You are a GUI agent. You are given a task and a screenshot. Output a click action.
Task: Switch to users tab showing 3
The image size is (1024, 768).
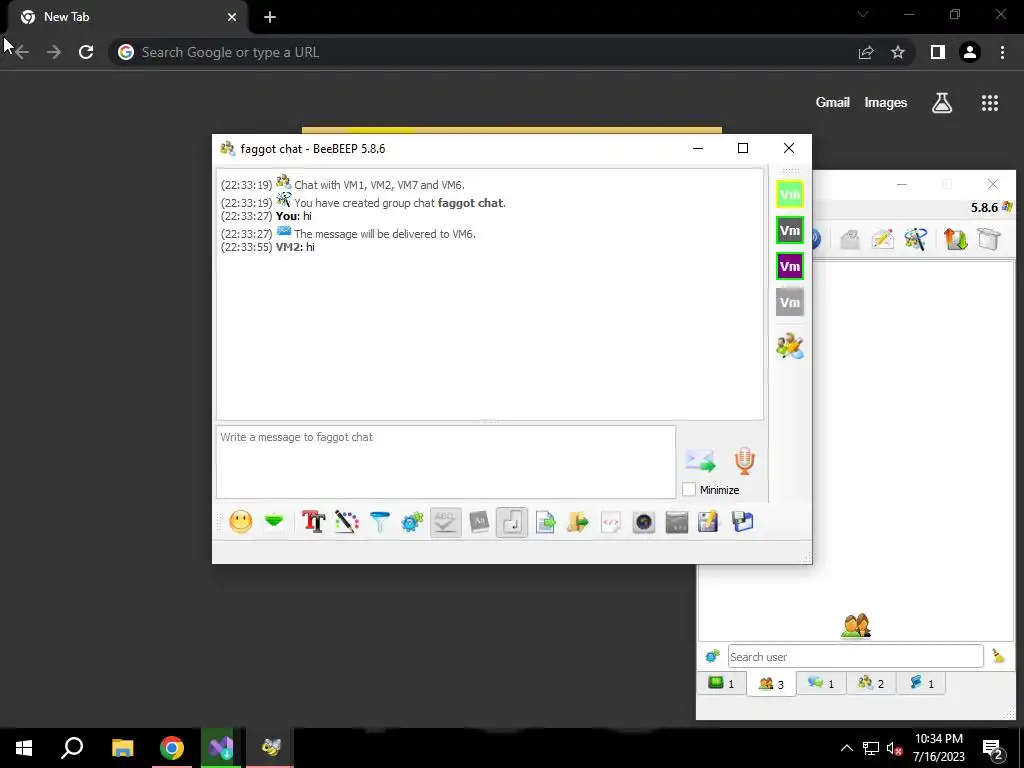click(771, 684)
